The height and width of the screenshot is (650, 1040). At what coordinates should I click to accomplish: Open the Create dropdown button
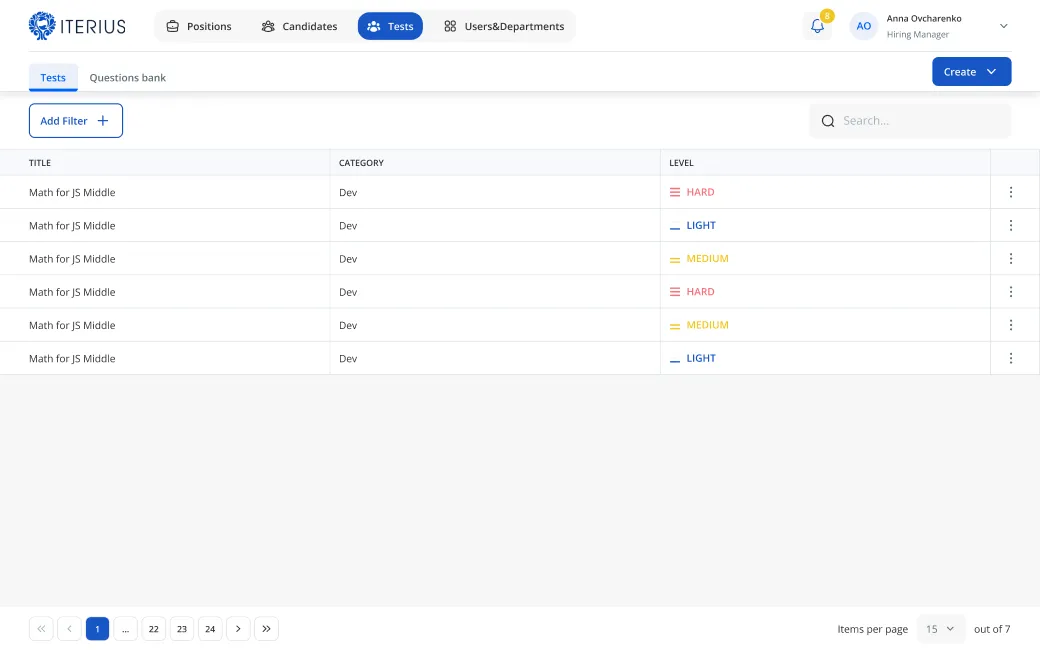(x=971, y=72)
